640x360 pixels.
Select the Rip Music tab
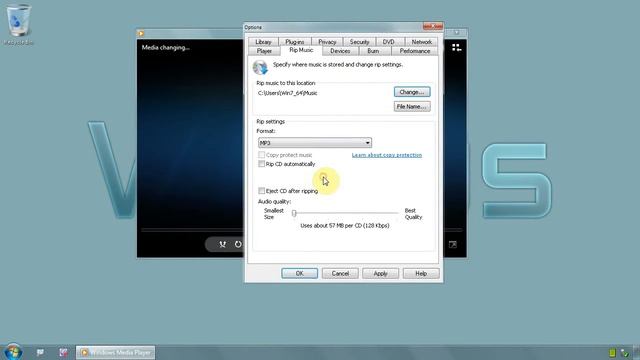click(301, 50)
